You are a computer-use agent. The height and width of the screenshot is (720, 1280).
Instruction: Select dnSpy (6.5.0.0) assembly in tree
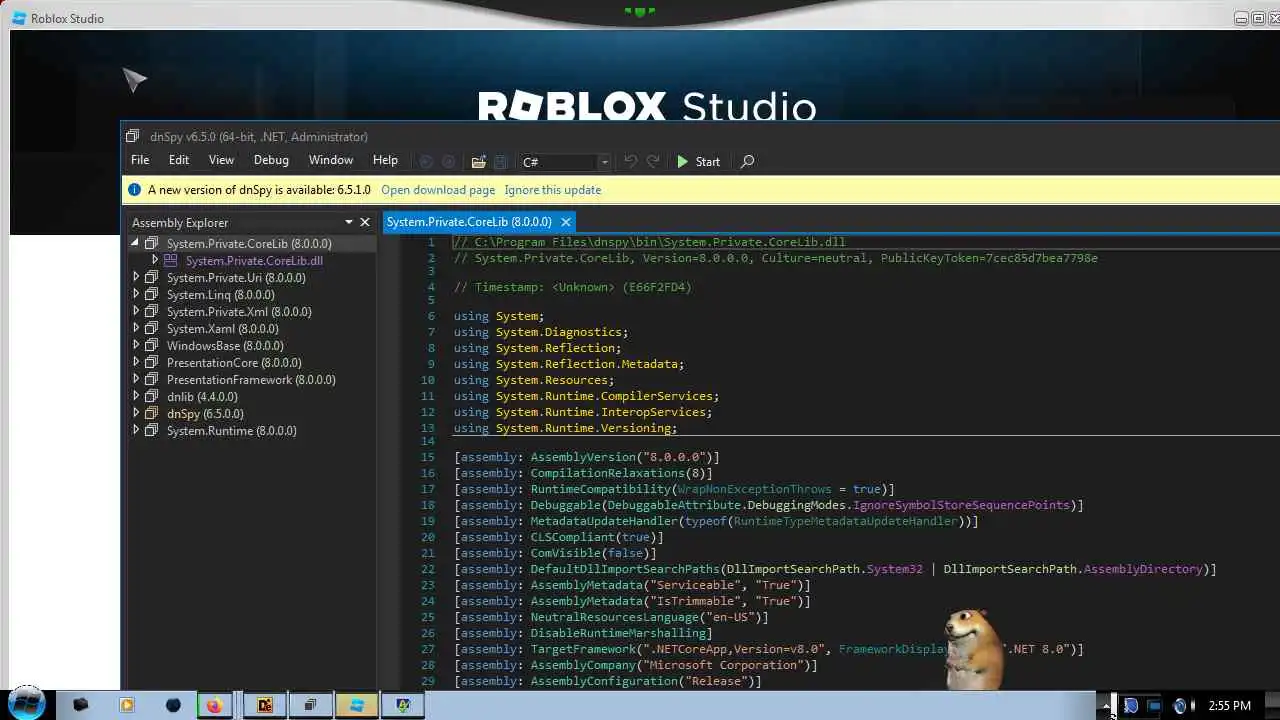(205, 413)
